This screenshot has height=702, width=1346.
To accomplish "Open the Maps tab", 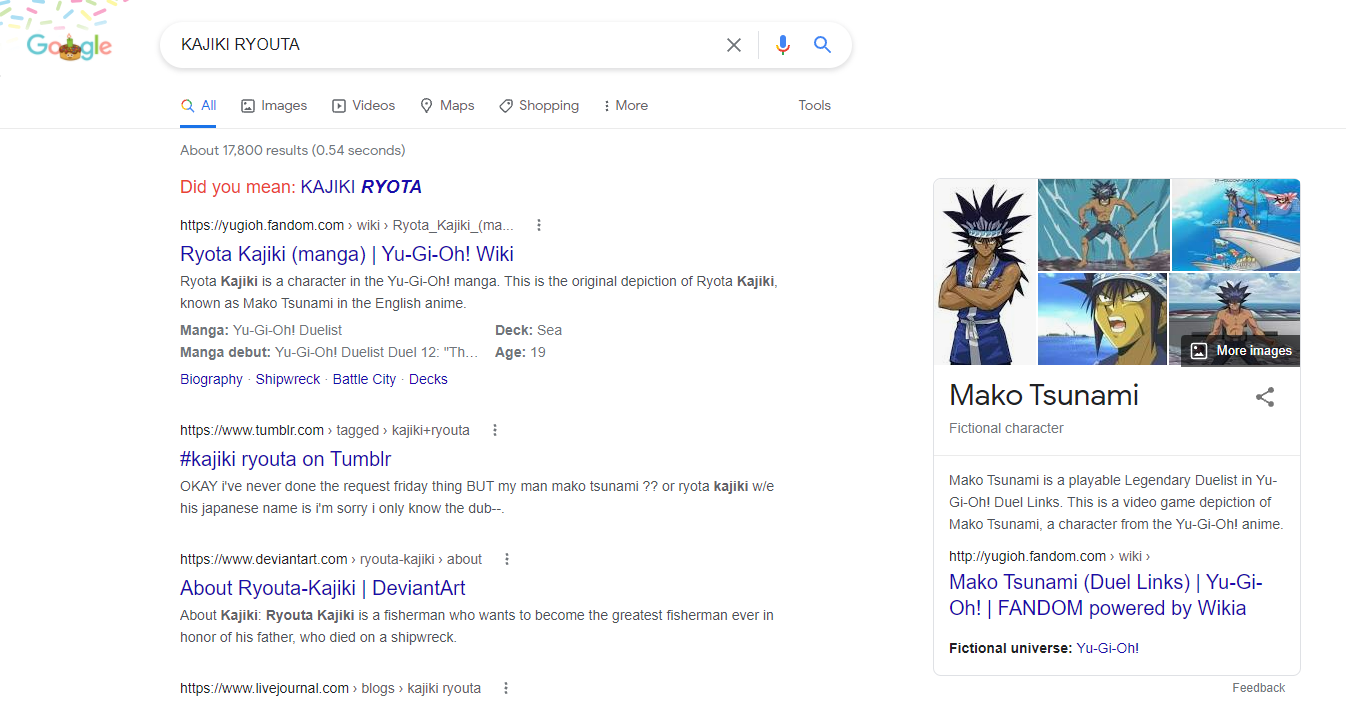I will 447,105.
